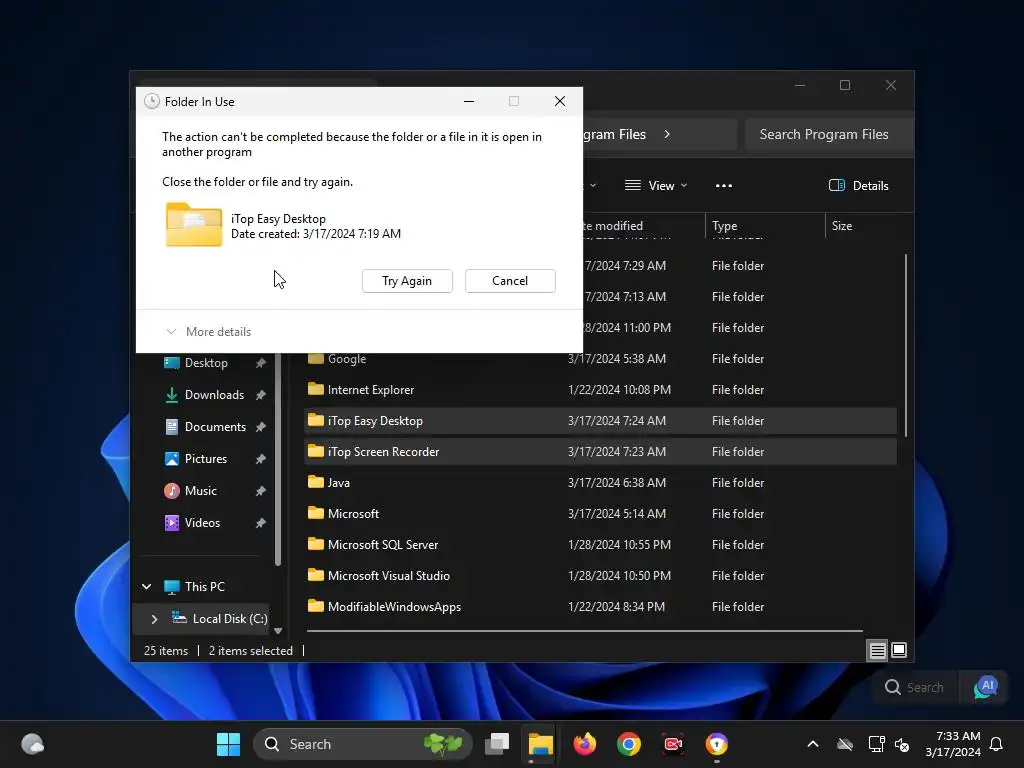Click the Java folder icon

pos(315,482)
